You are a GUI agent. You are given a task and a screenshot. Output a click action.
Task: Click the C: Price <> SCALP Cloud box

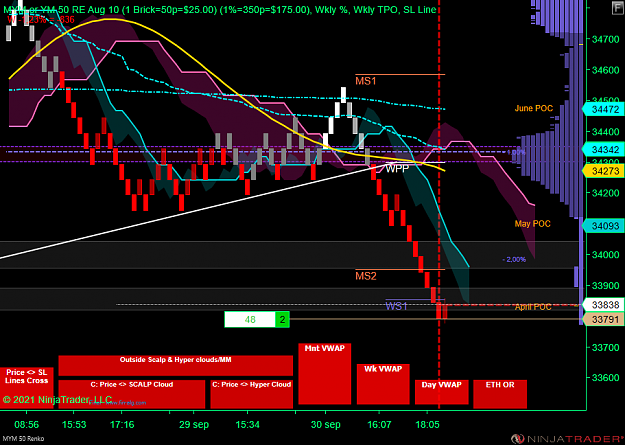(x=132, y=394)
